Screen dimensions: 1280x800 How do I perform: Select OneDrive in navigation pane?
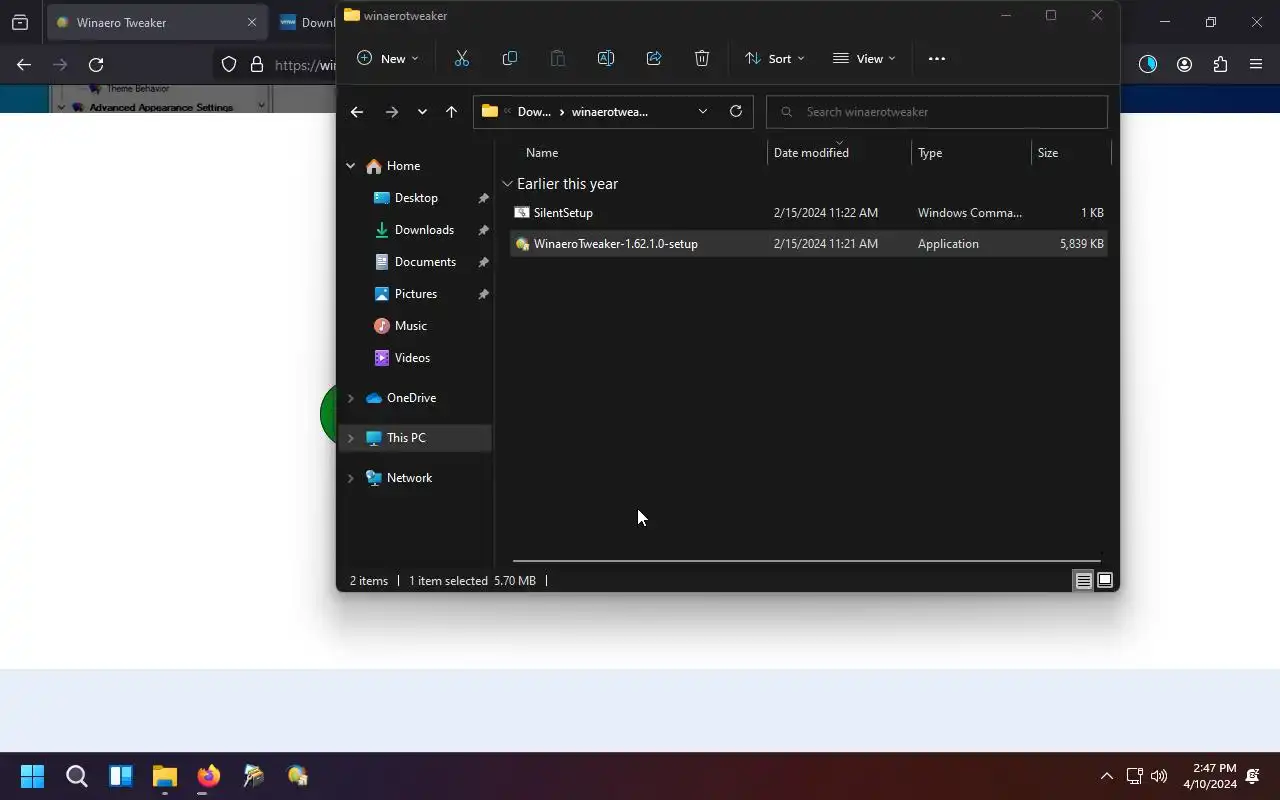pyautogui.click(x=411, y=398)
